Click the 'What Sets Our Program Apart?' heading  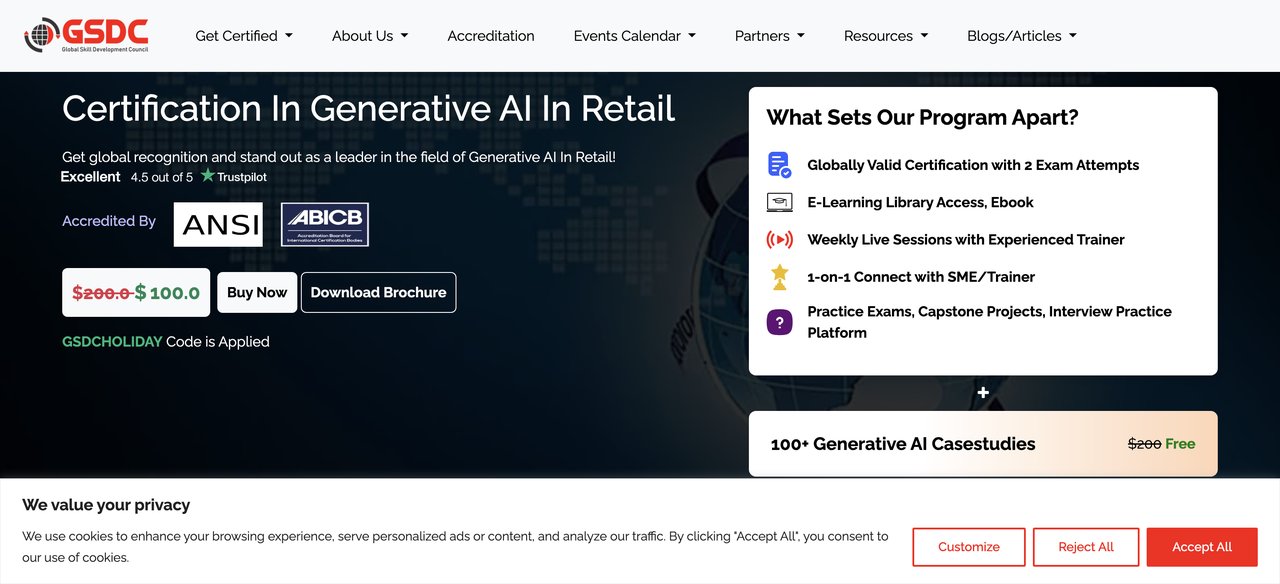point(922,117)
